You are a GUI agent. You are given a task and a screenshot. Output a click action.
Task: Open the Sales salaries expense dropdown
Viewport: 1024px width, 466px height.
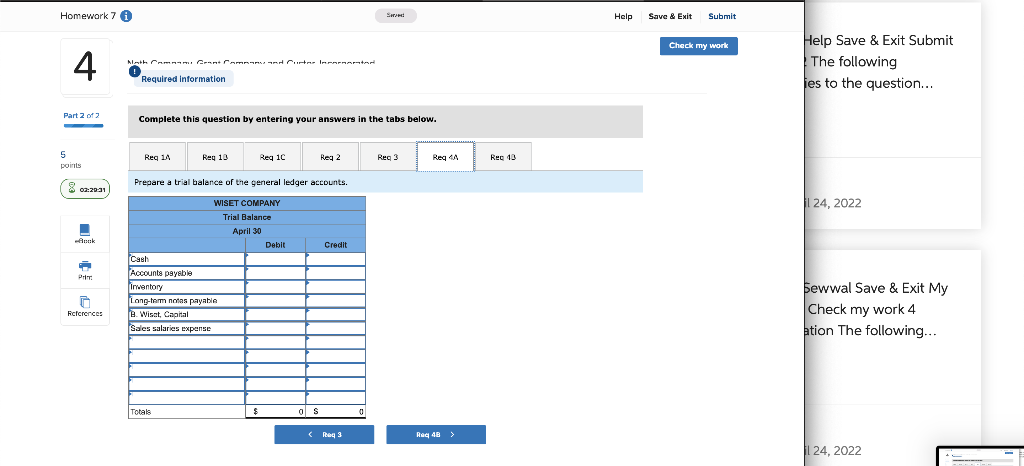coord(187,328)
